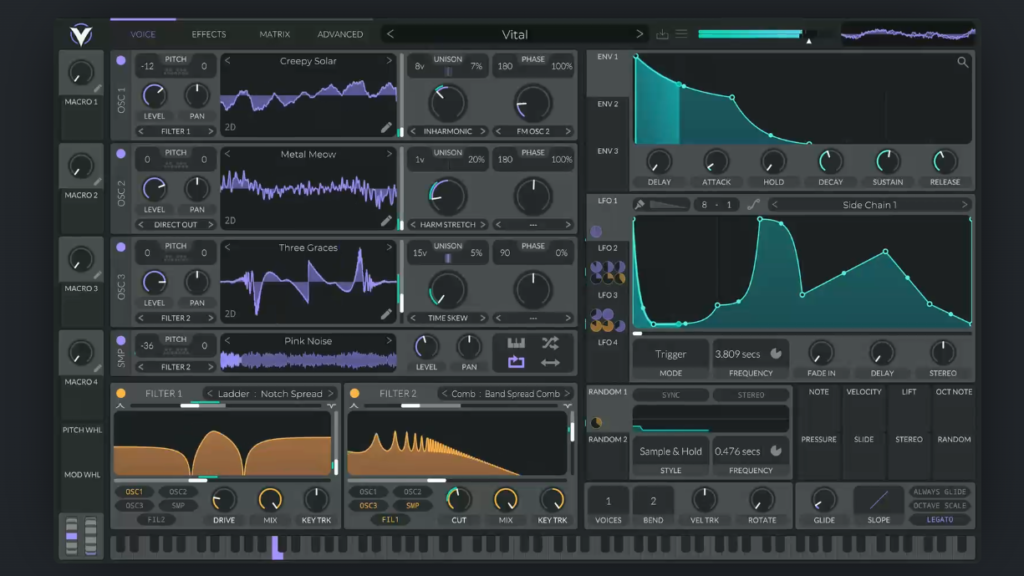Screen dimensions: 1024x576
Task: Toggle Filter 2 on/off dot
Action: pyautogui.click(x=355, y=393)
